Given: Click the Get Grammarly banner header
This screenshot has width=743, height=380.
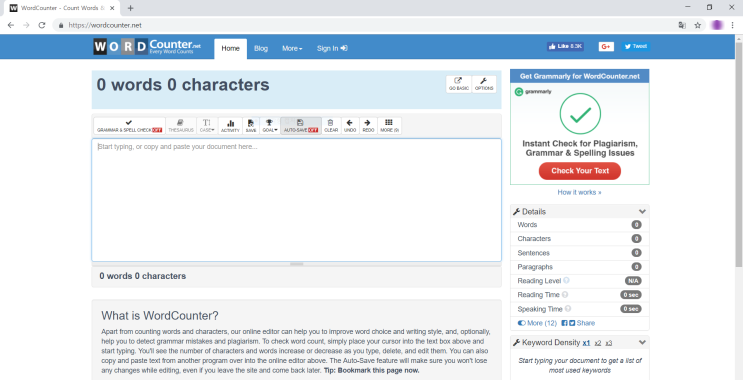Looking at the screenshot, I should [x=580, y=76].
